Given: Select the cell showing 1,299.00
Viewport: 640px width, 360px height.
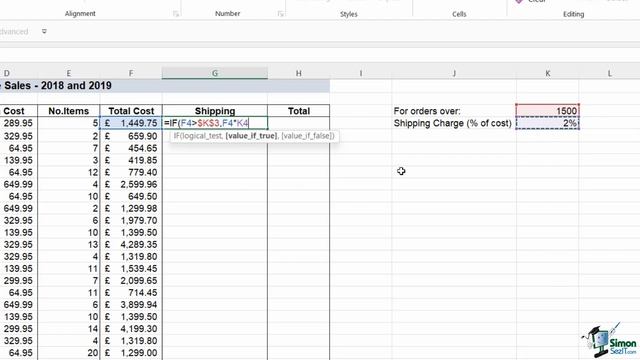Looking at the screenshot, I should (131, 353).
